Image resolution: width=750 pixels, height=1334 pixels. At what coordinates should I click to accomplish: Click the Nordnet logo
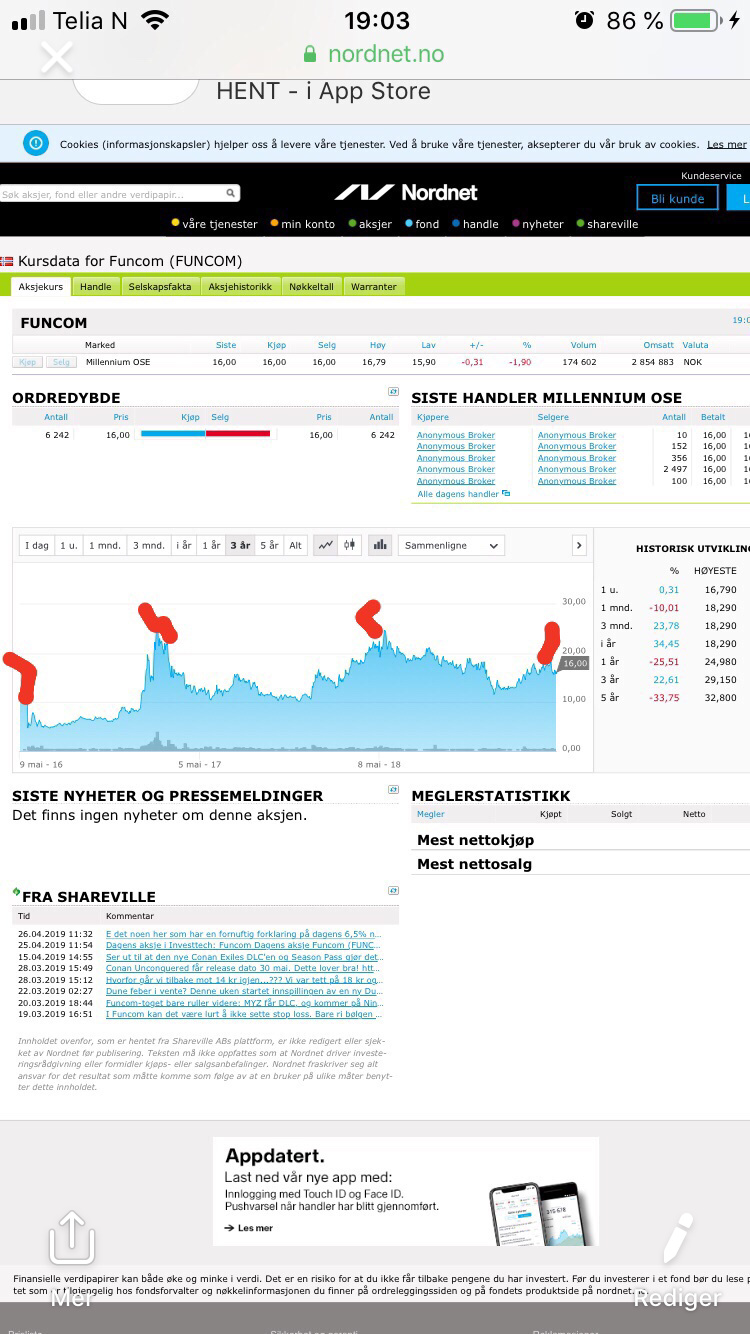pyautogui.click(x=406, y=192)
